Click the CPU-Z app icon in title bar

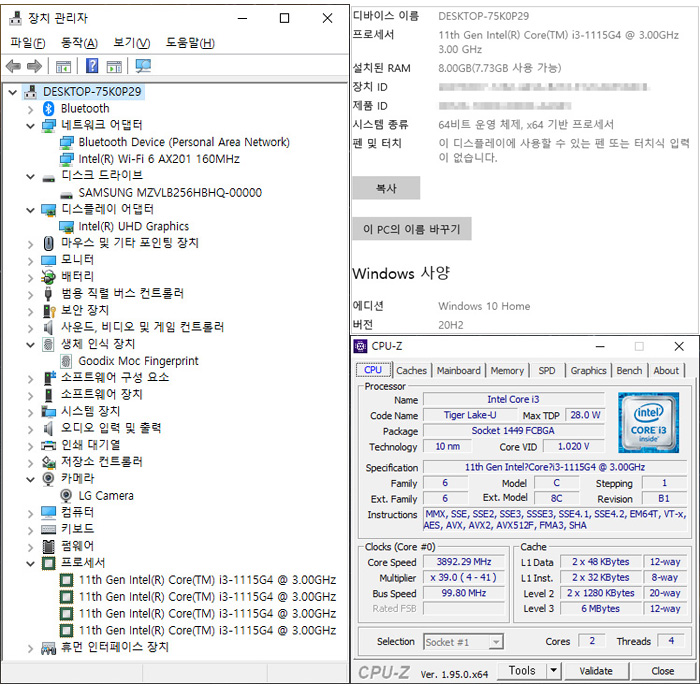[360, 346]
